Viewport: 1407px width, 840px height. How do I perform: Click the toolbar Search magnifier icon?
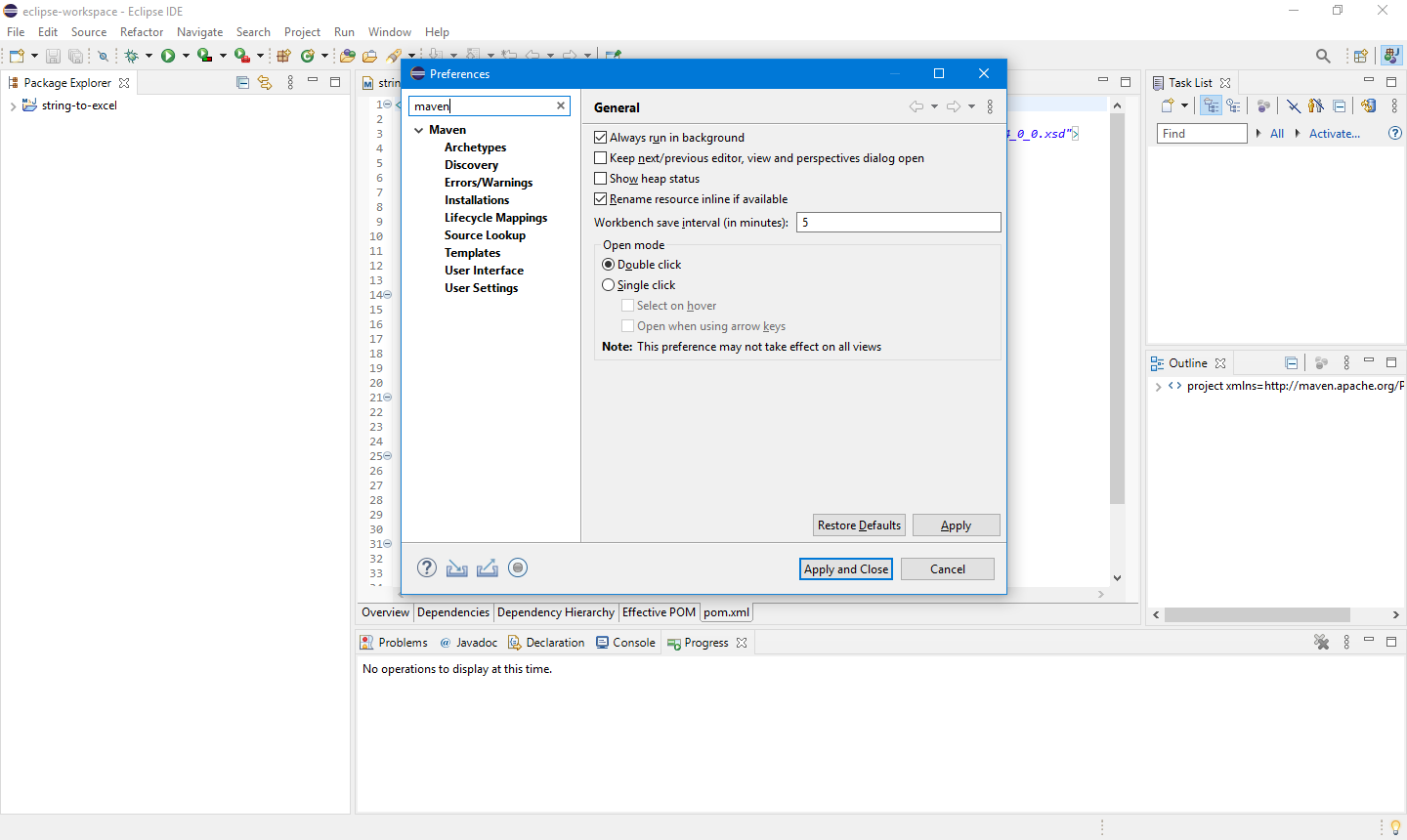[1323, 56]
